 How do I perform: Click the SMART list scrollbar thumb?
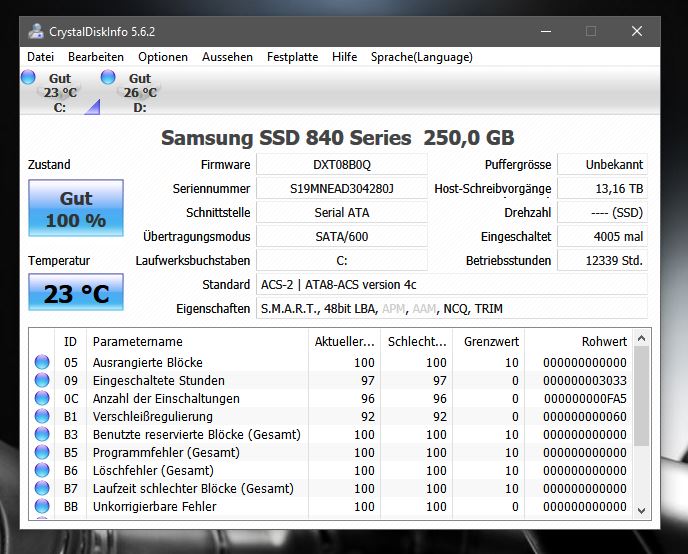coord(641,396)
